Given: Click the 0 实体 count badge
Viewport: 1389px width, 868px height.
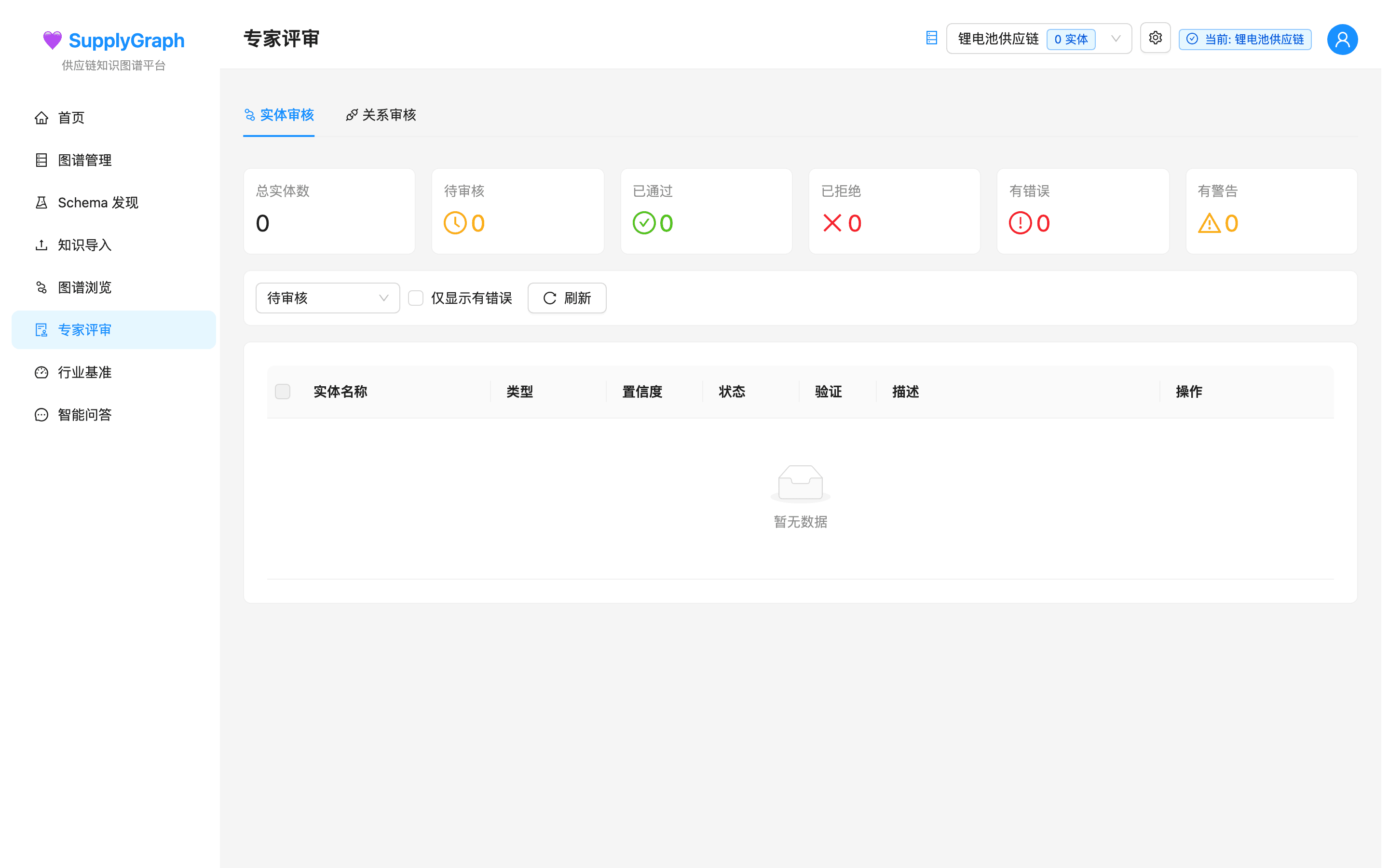Looking at the screenshot, I should [1071, 39].
